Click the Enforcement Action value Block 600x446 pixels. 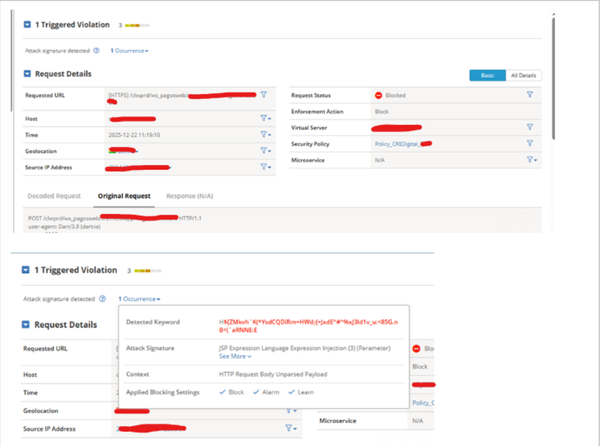pos(382,111)
